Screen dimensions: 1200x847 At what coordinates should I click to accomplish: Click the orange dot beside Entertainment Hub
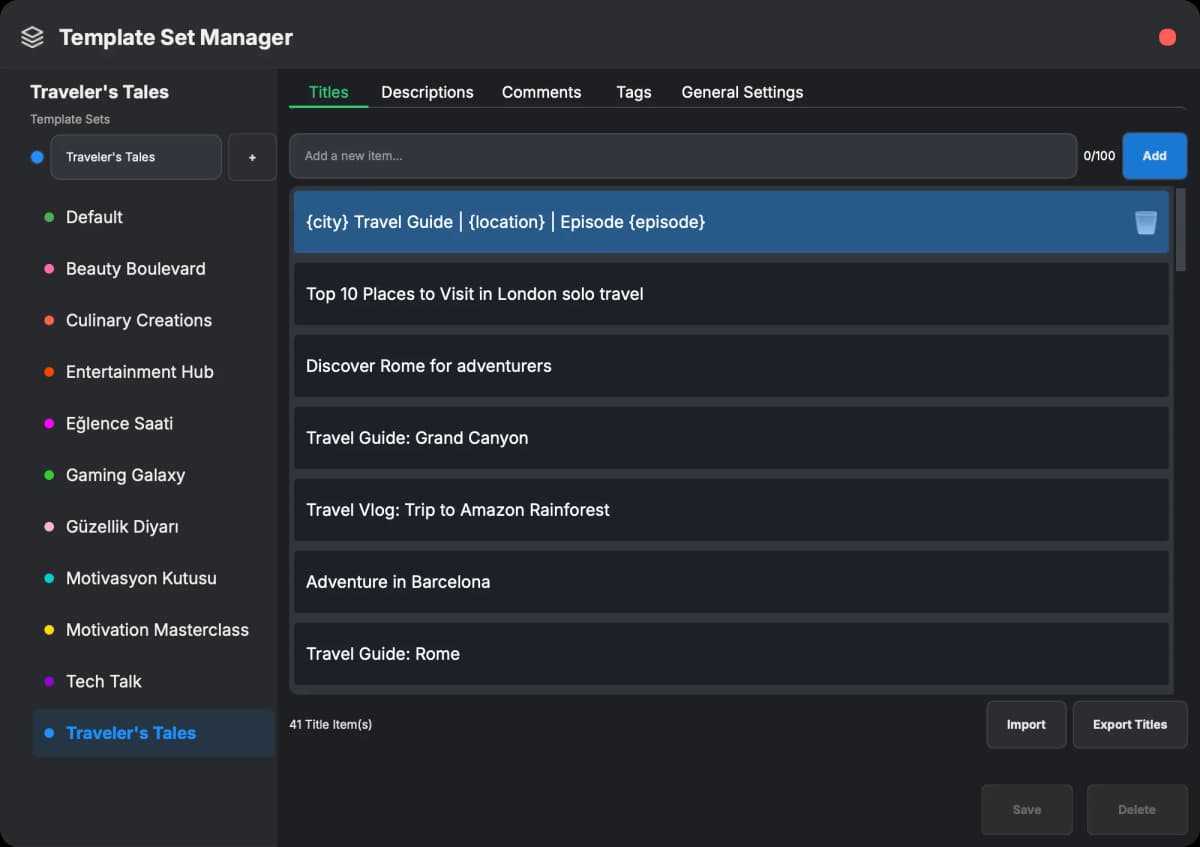pos(48,372)
